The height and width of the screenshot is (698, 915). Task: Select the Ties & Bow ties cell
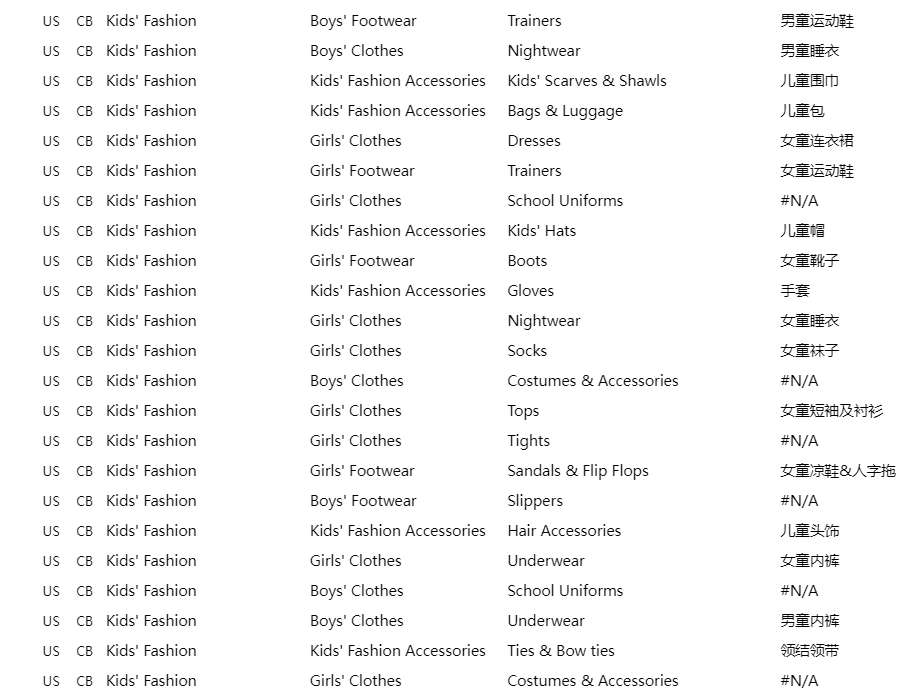click(x=560, y=651)
